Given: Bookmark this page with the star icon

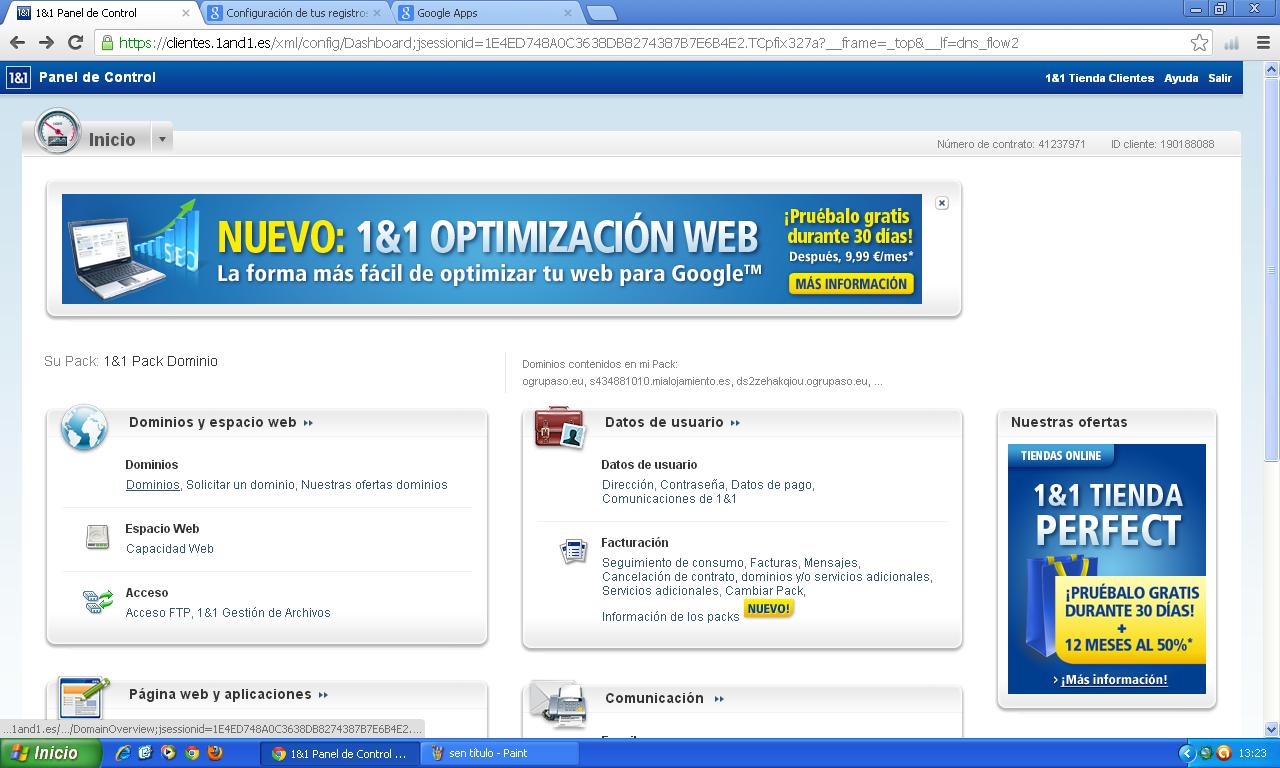Looking at the screenshot, I should (1199, 43).
